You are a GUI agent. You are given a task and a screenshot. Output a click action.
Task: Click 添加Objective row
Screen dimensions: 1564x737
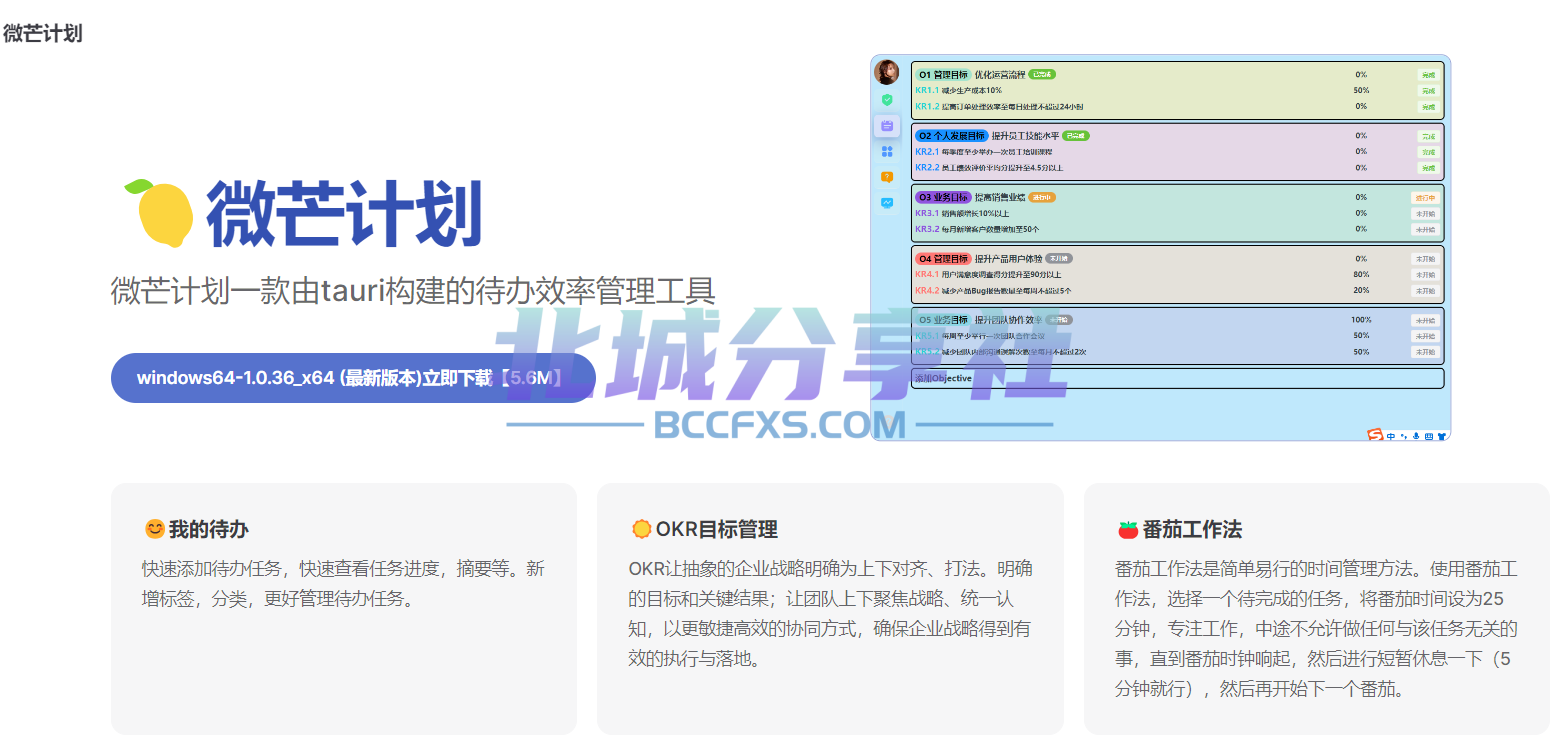(x=1177, y=378)
